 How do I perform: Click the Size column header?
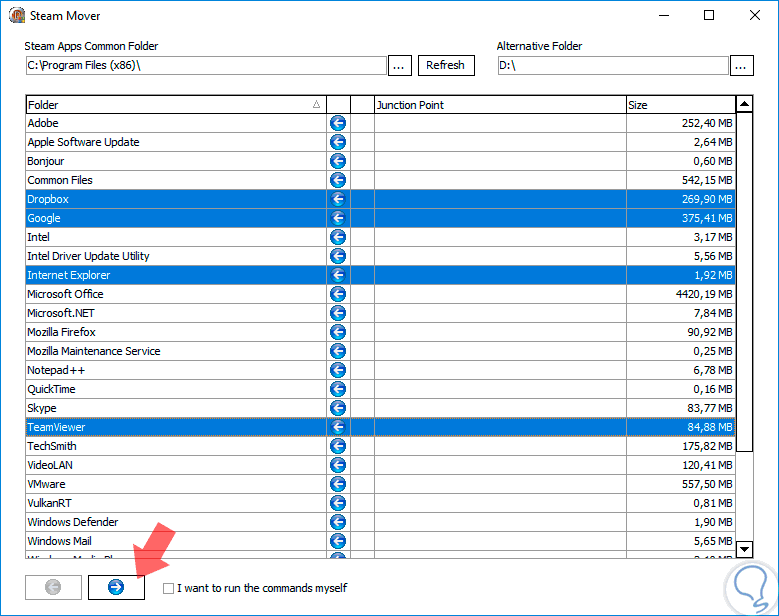click(x=681, y=105)
